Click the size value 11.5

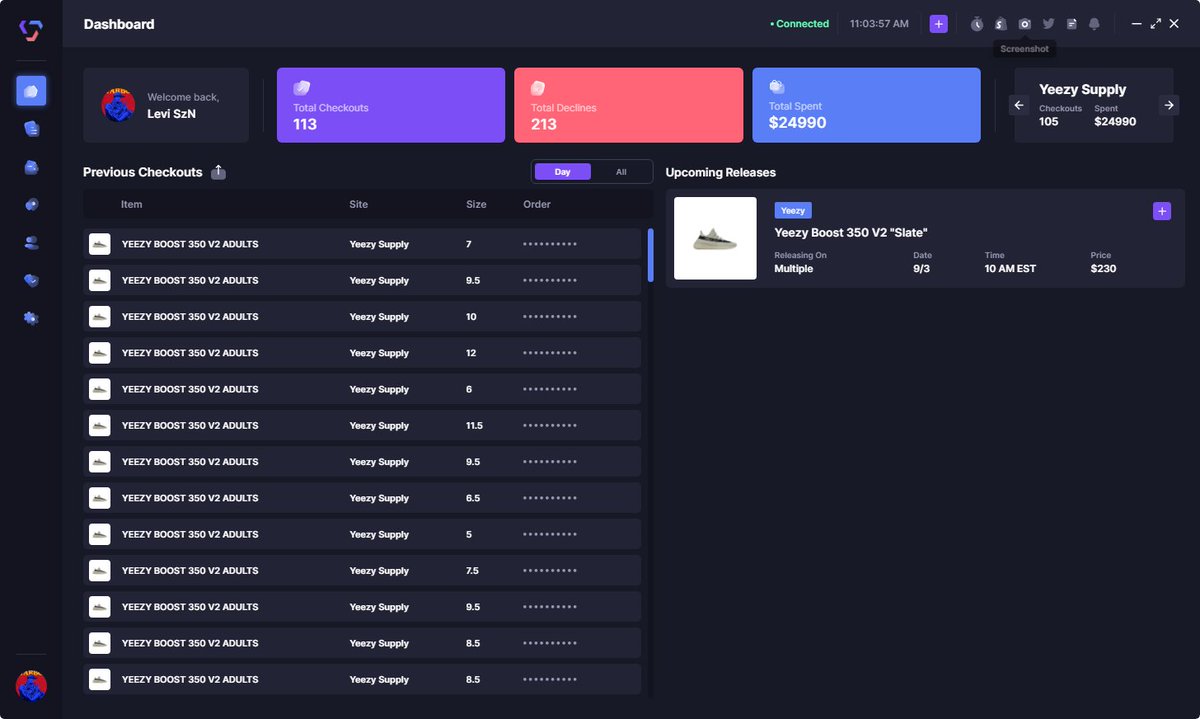(474, 426)
